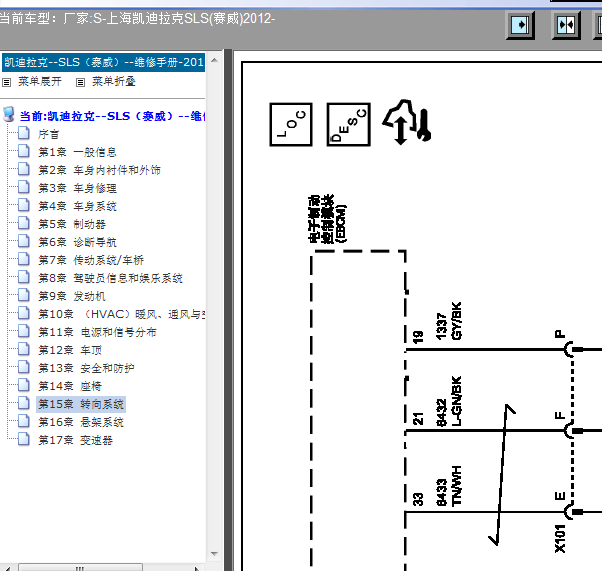Open 第12章 车顶
602x571 pixels.
click(70, 350)
